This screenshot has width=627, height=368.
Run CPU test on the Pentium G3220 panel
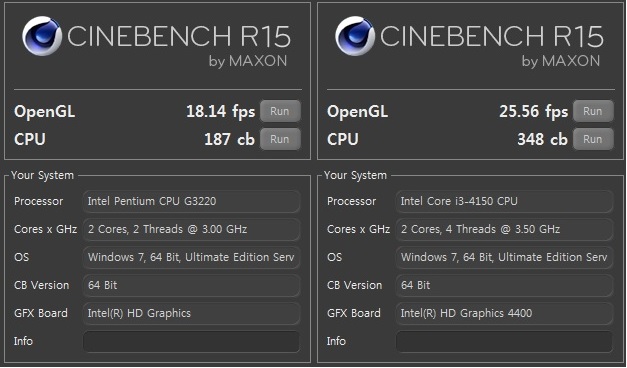coord(280,139)
